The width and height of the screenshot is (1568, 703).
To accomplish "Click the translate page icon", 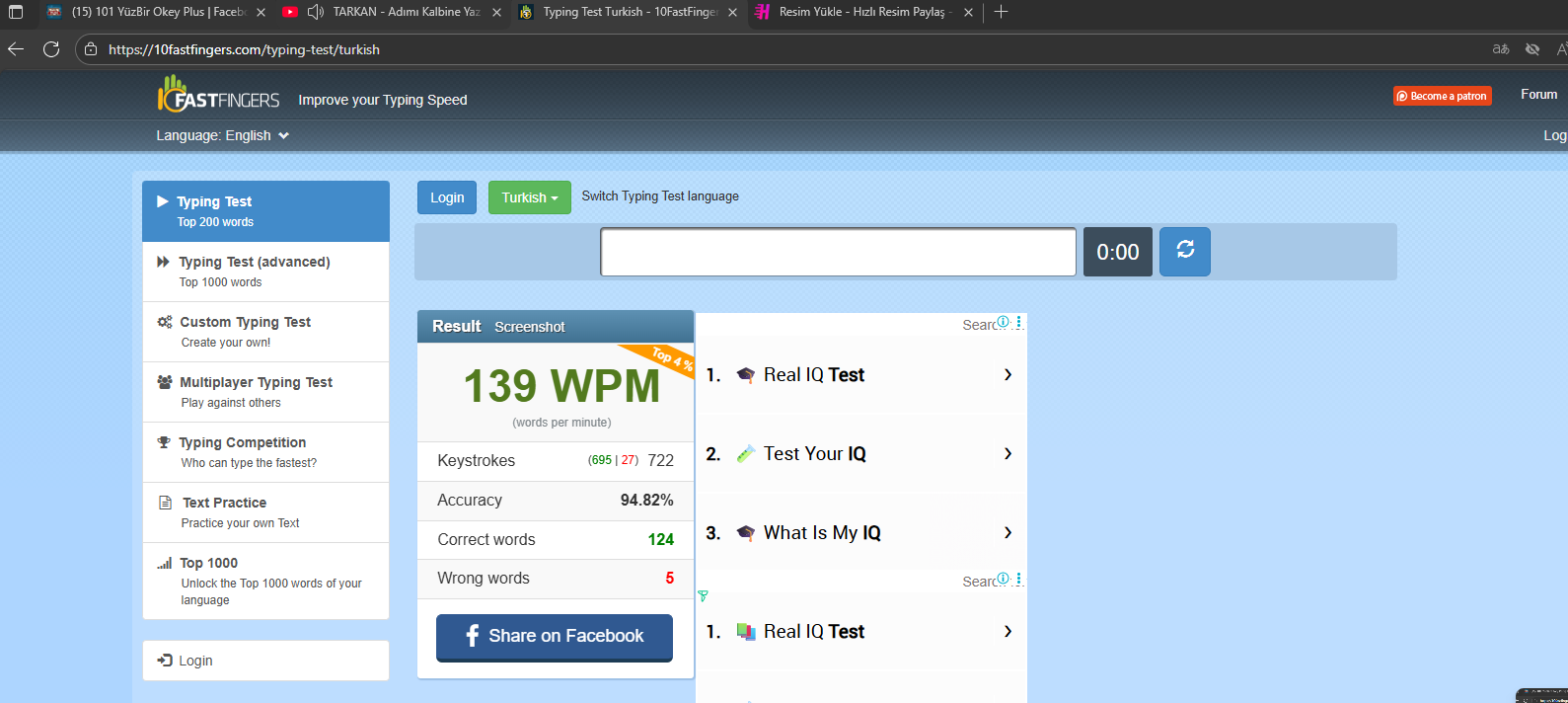I will pyautogui.click(x=1501, y=49).
